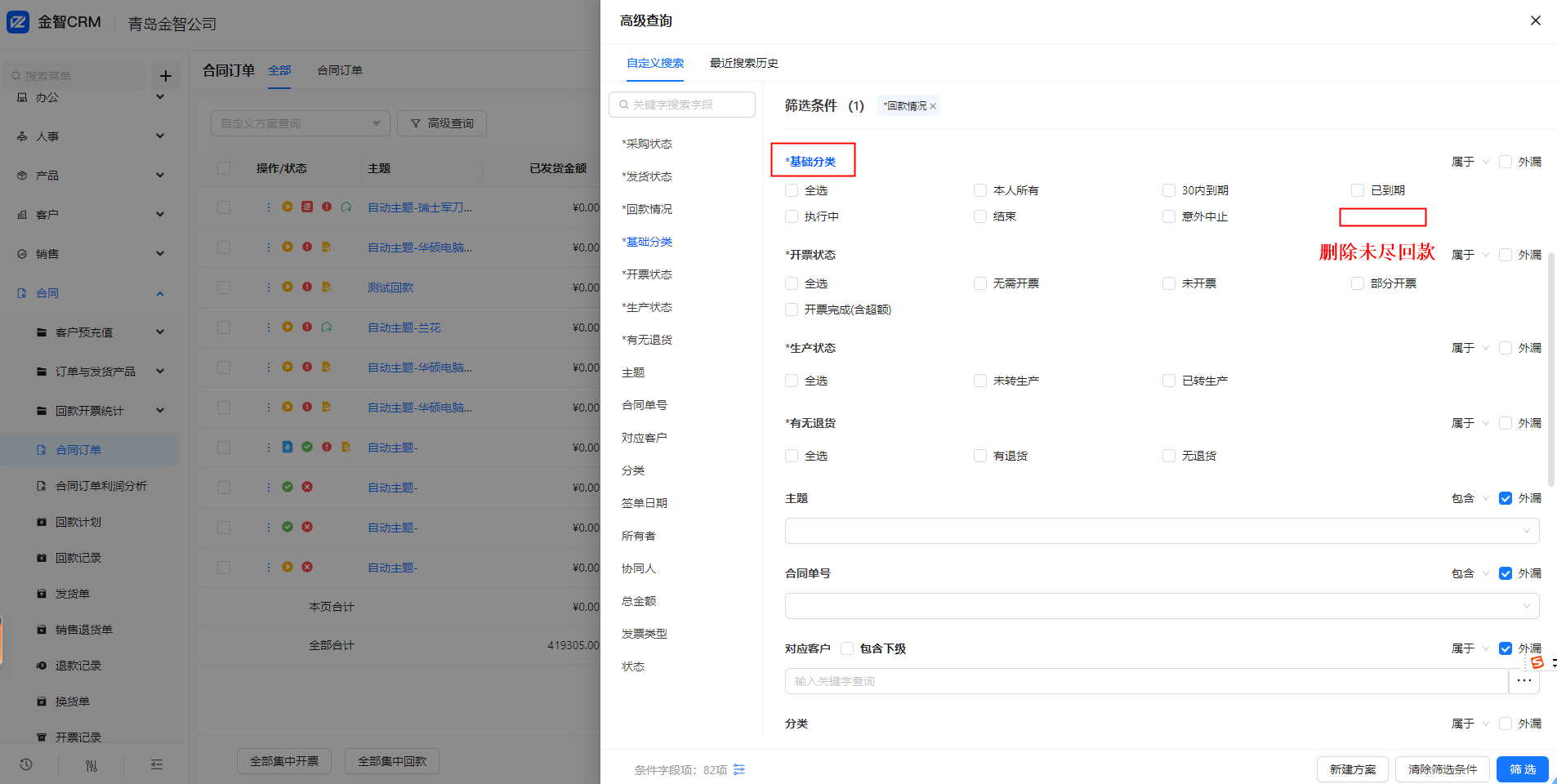Viewport: 1557px width, 784px height.
Task: Enable 包含下级 for 对应客户
Action: click(x=847, y=648)
